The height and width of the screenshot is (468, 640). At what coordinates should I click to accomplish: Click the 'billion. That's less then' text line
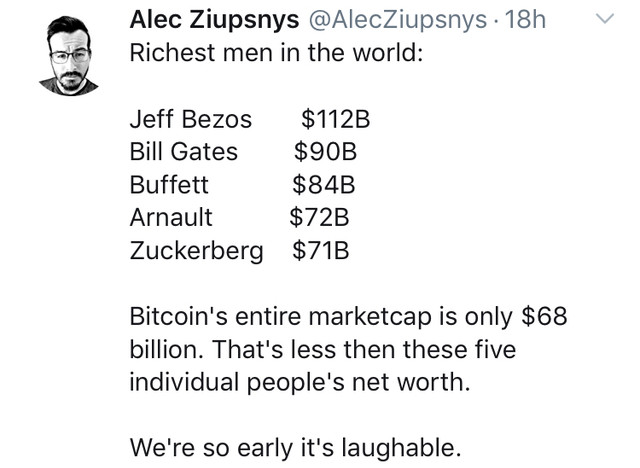[x=323, y=350]
